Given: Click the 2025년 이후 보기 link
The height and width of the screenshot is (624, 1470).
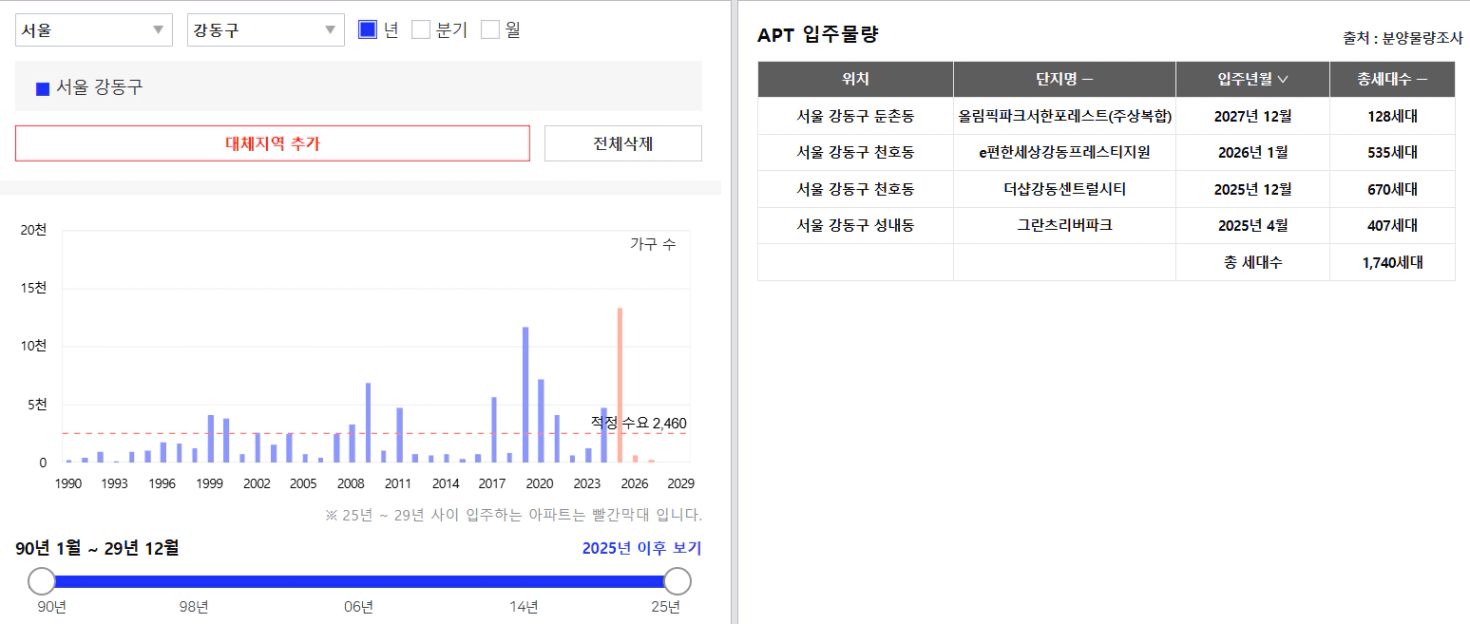Looking at the screenshot, I should (642, 548).
